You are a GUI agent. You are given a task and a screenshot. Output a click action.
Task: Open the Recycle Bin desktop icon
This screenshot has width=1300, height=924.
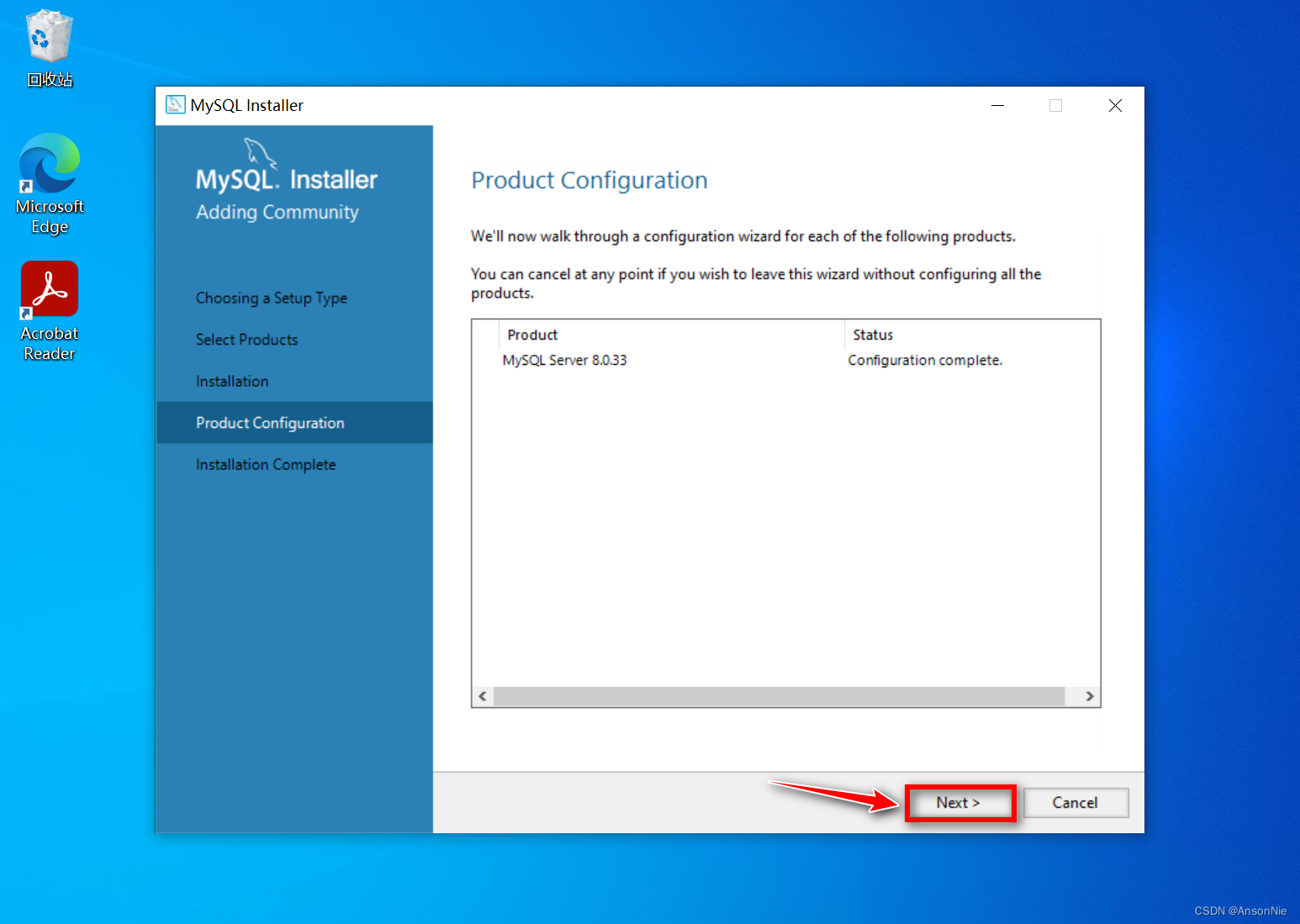click(50, 48)
